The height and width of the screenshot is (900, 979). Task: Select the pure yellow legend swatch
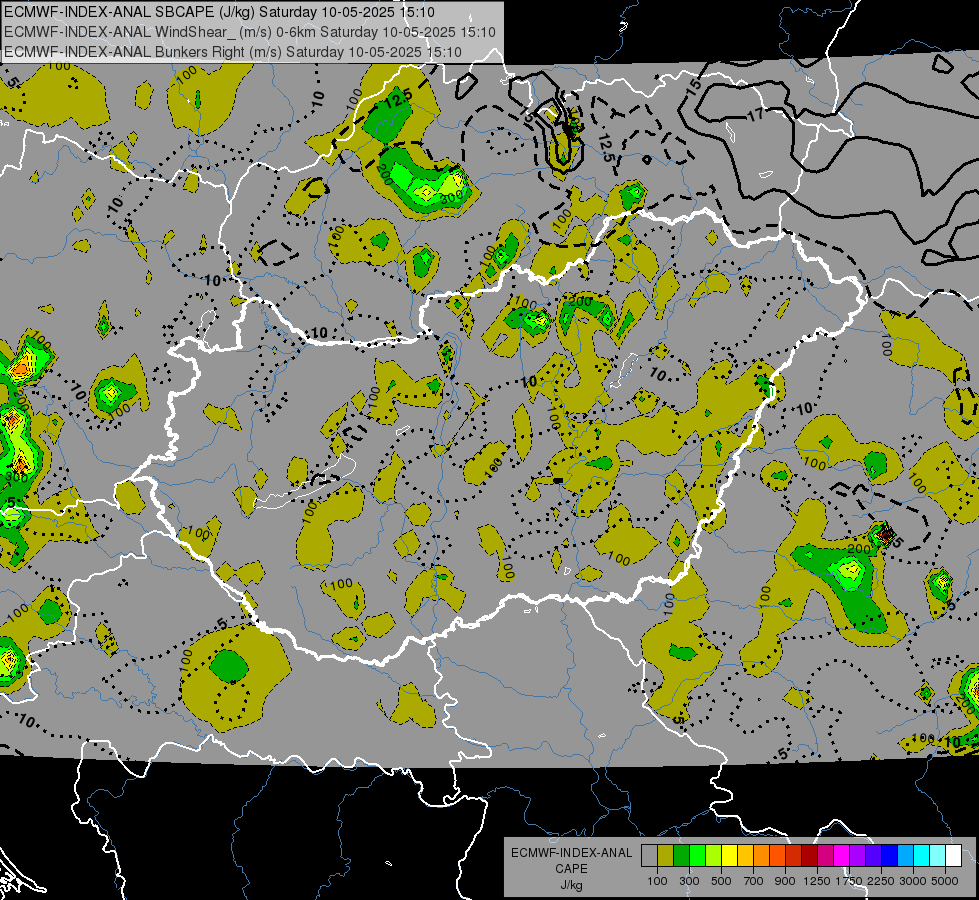coord(729,856)
